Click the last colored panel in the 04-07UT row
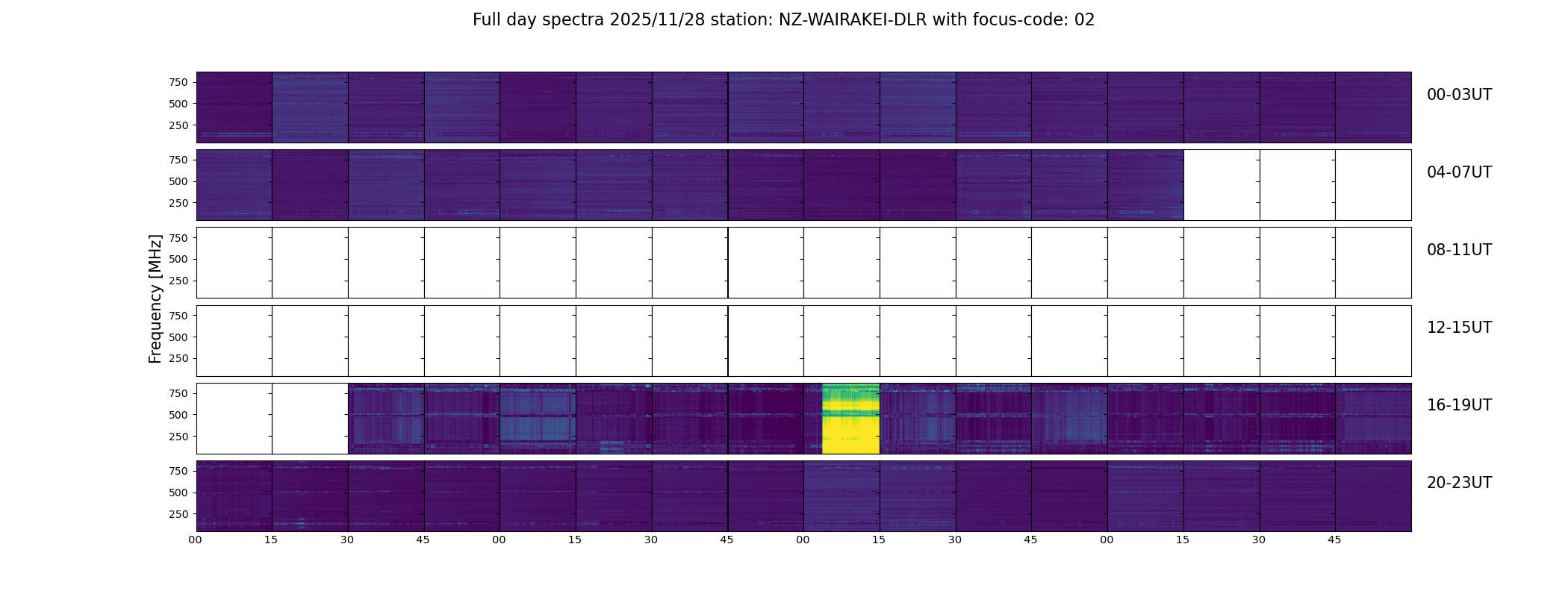Viewport: 1568px width, 597px height. [1145, 185]
